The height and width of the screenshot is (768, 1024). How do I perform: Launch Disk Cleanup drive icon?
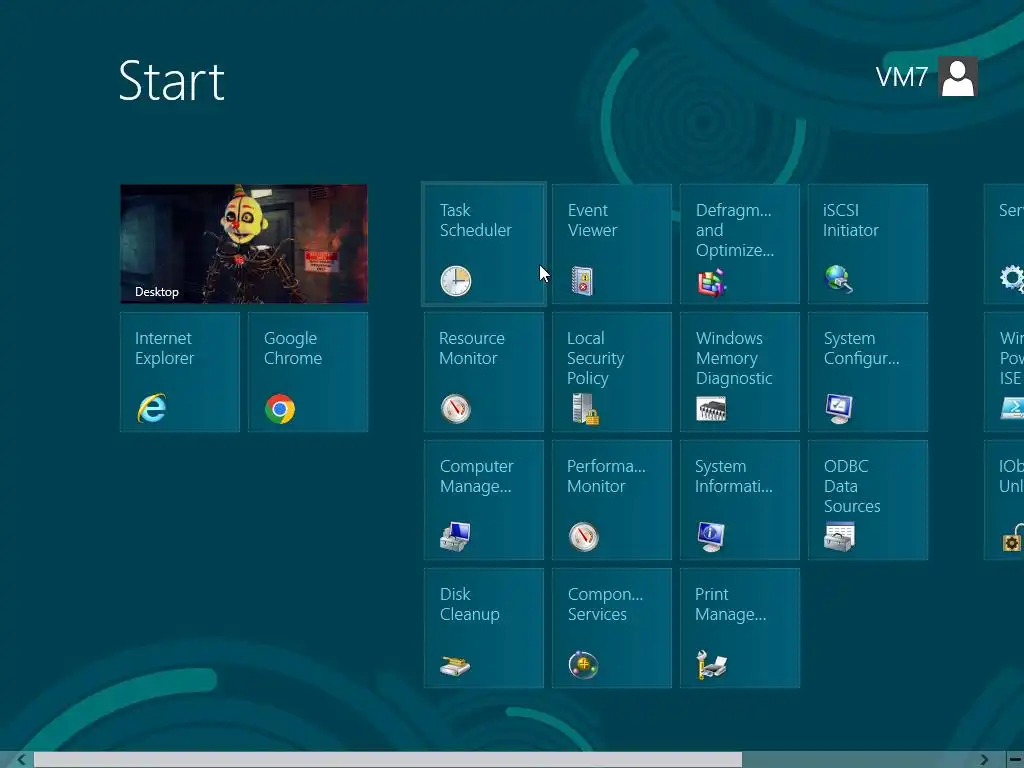(x=455, y=666)
